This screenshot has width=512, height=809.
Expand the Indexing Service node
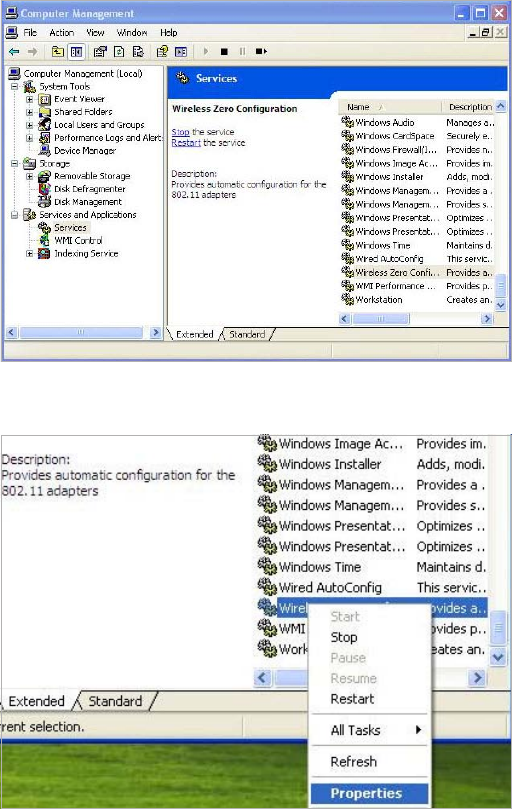click(x=29, y=253)
